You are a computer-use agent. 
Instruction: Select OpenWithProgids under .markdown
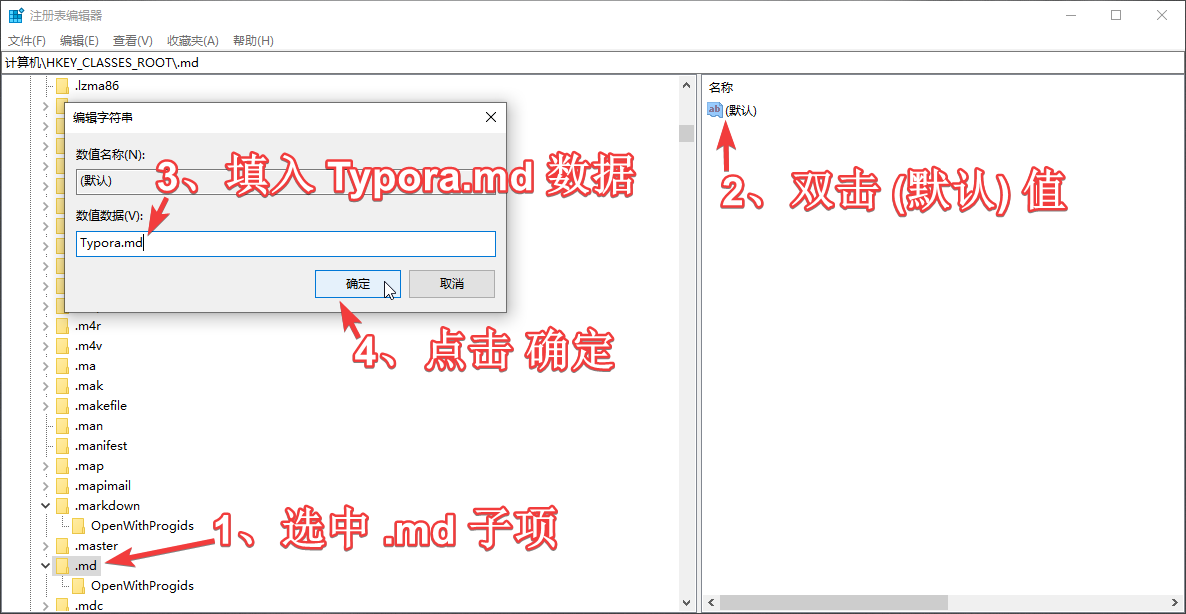[x=142, y=526]
